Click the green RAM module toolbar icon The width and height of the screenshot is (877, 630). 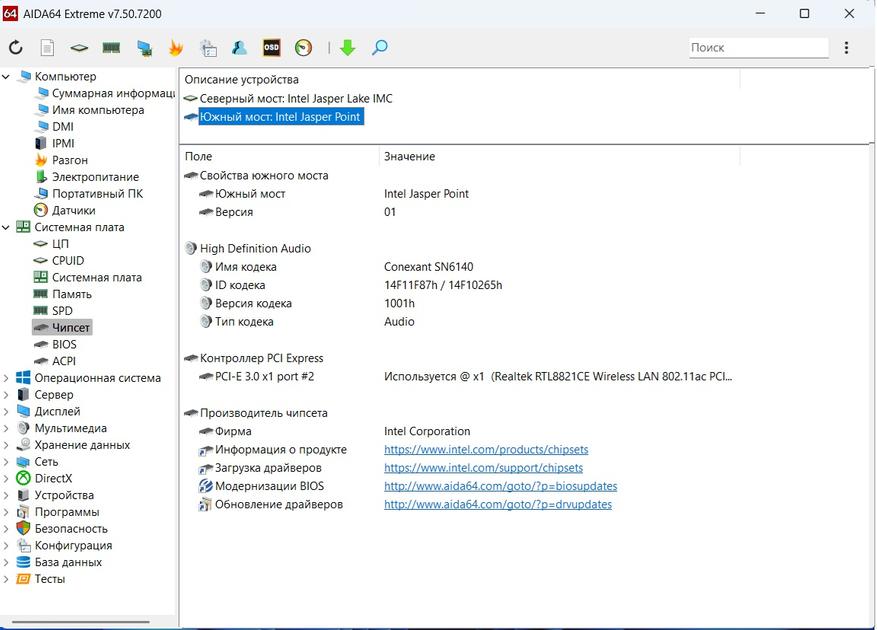[x=111, y=48]
